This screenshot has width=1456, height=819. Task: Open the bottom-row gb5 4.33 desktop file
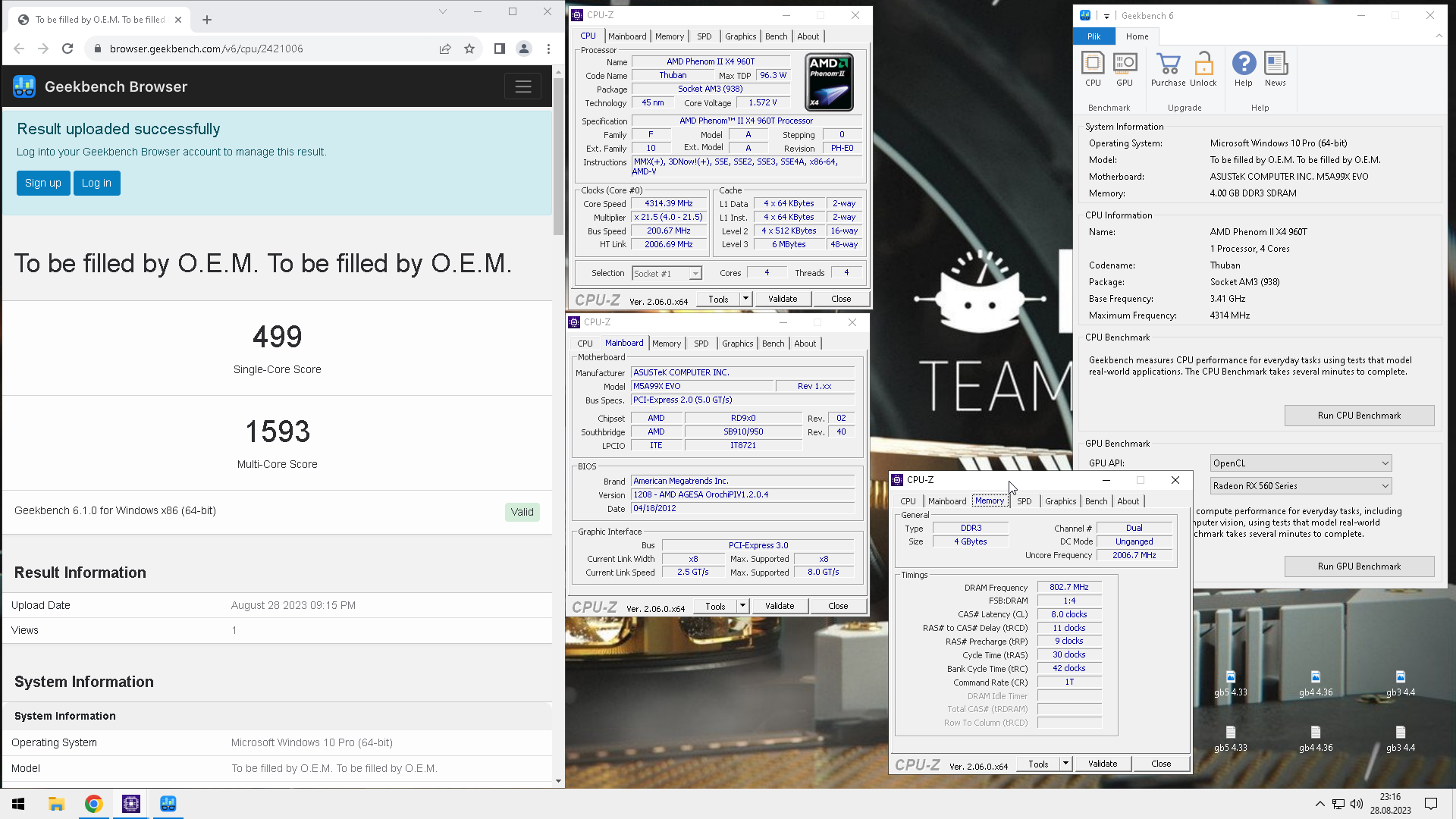(1230, 739)
